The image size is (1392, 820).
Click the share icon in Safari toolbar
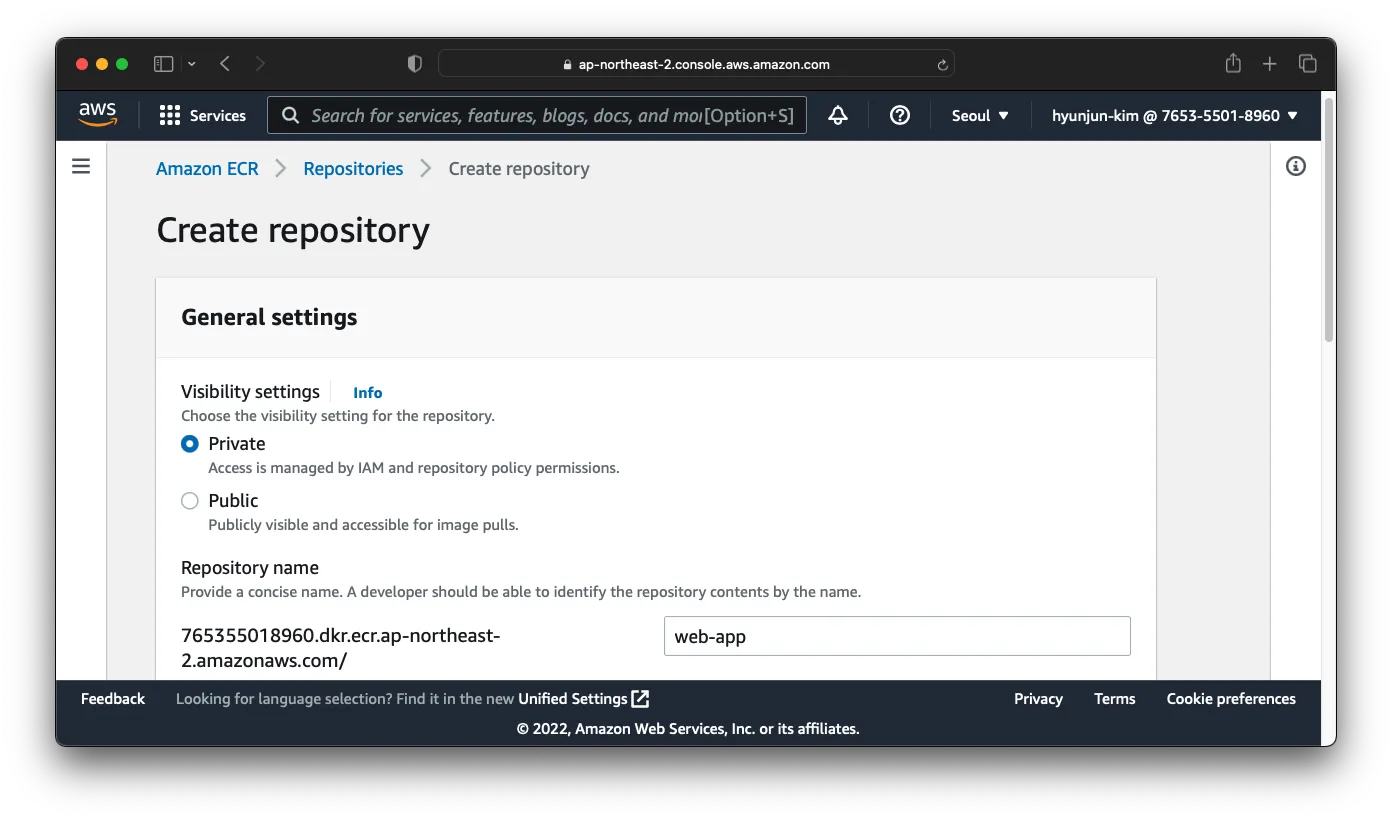1232,63
